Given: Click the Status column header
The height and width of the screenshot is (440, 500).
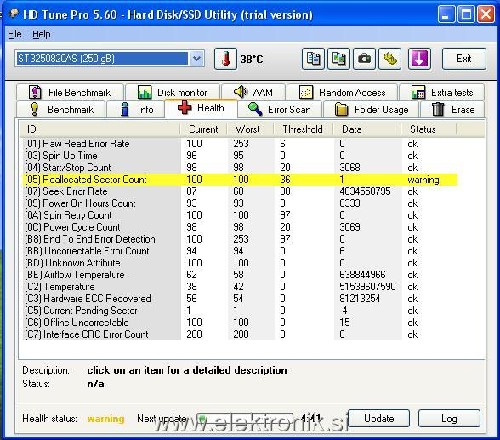Looking at the screenshot, I should (x=429, y=129).
